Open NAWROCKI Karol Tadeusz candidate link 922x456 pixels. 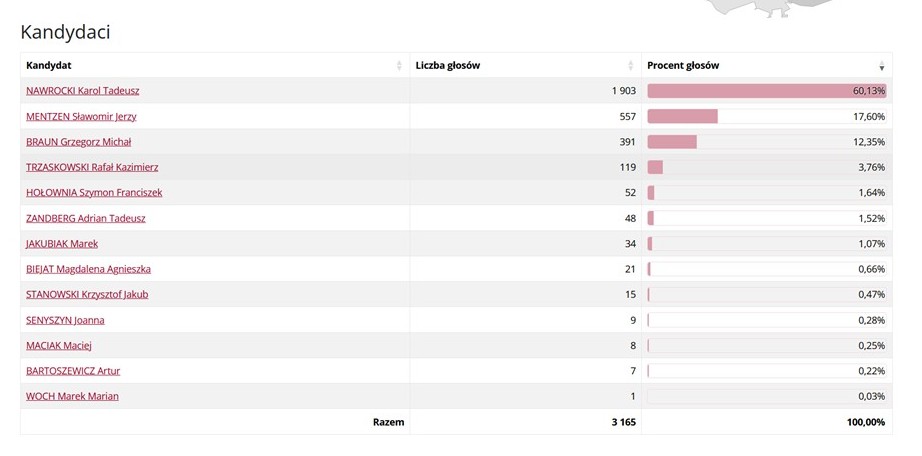pos(83,91)
